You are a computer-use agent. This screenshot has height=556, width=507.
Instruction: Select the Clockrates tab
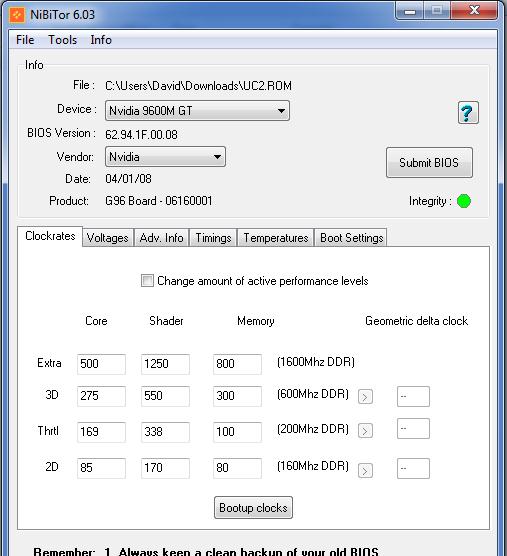(x=50, y=236)
